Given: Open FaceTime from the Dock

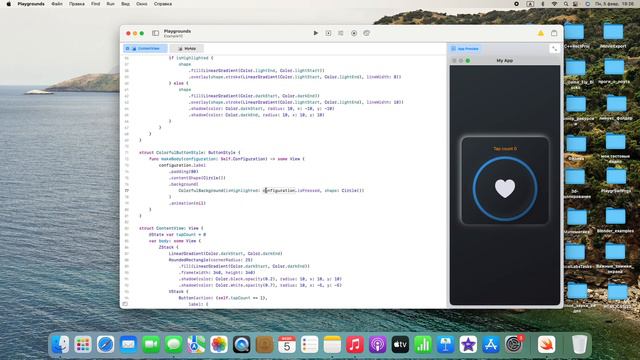Looking at the screenshot, I should point(151,344).
